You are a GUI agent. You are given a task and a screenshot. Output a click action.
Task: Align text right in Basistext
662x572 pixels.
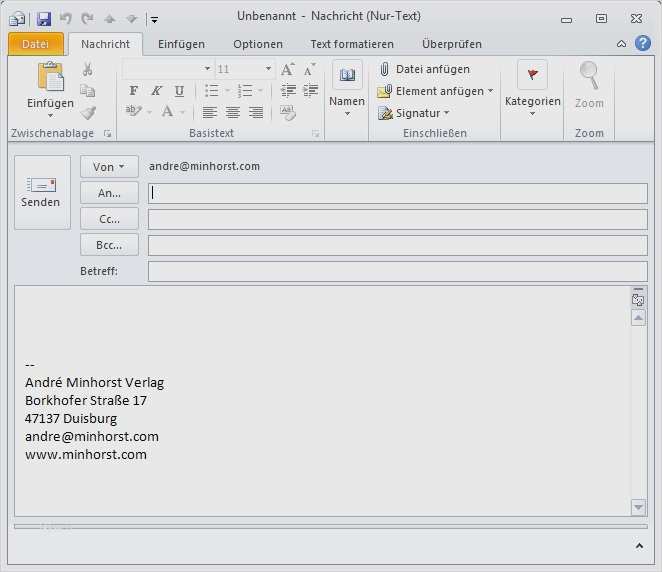pyautogui.click(x=256, y=112)
